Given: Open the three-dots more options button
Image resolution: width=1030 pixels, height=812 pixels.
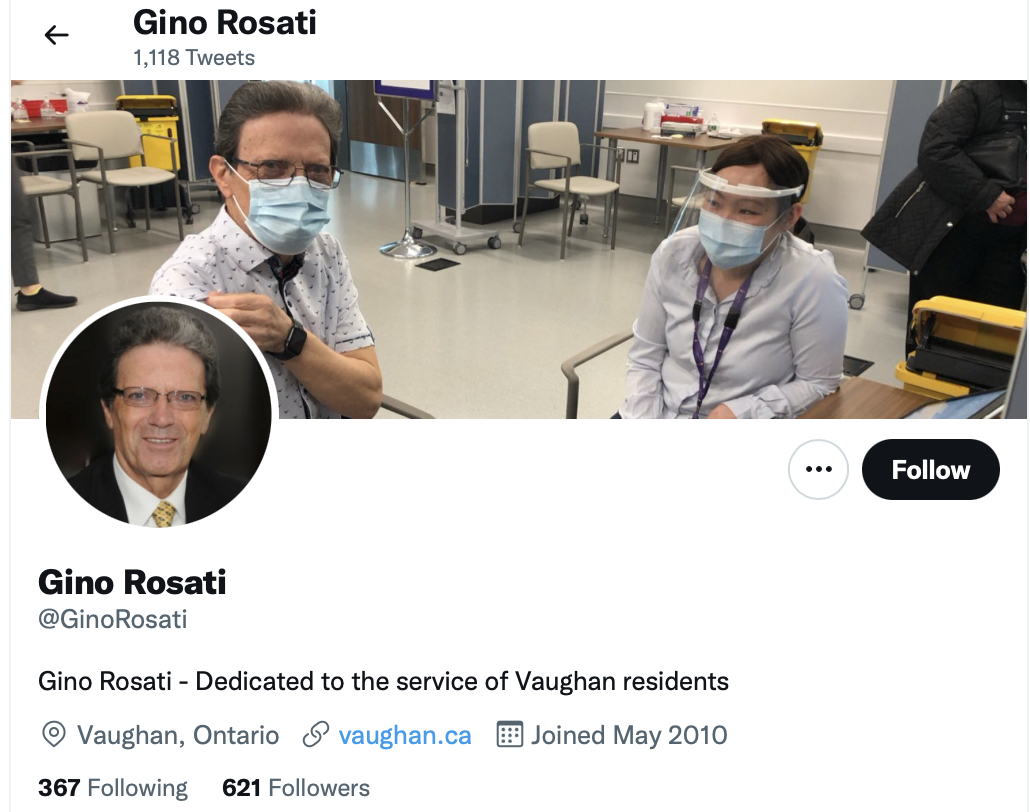Looking at the screenshot, I should pos(818,469).
